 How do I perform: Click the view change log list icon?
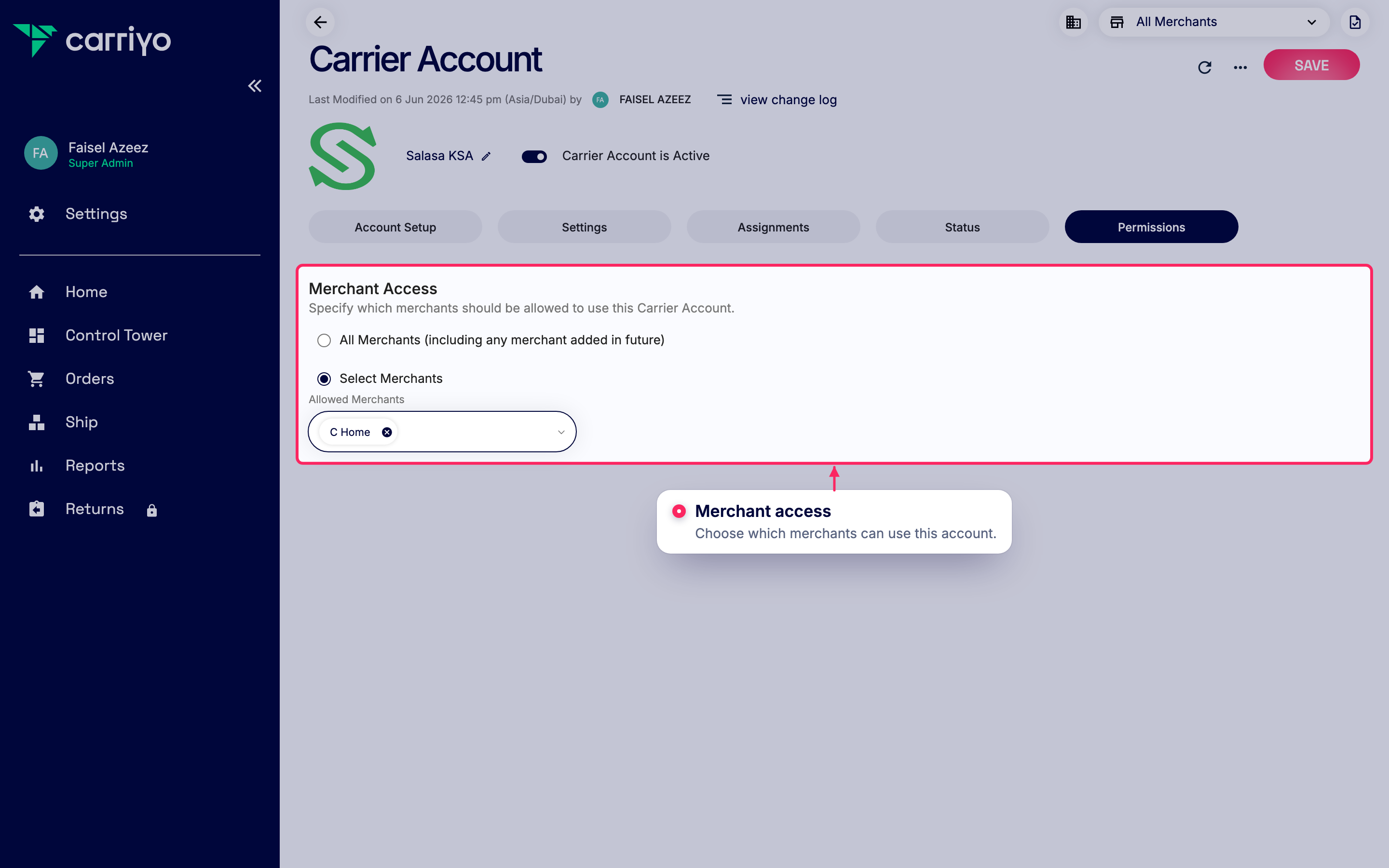pos(724,100)
